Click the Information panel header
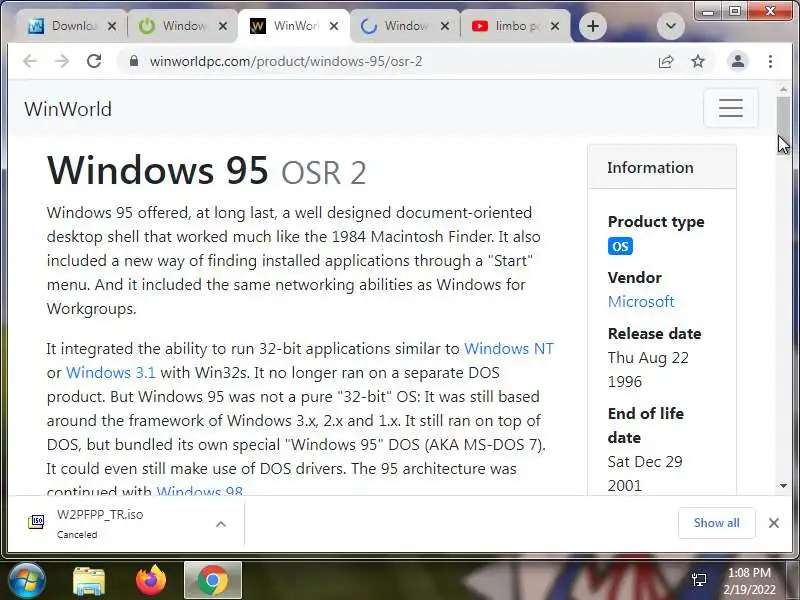 click(x=662, y=167)
